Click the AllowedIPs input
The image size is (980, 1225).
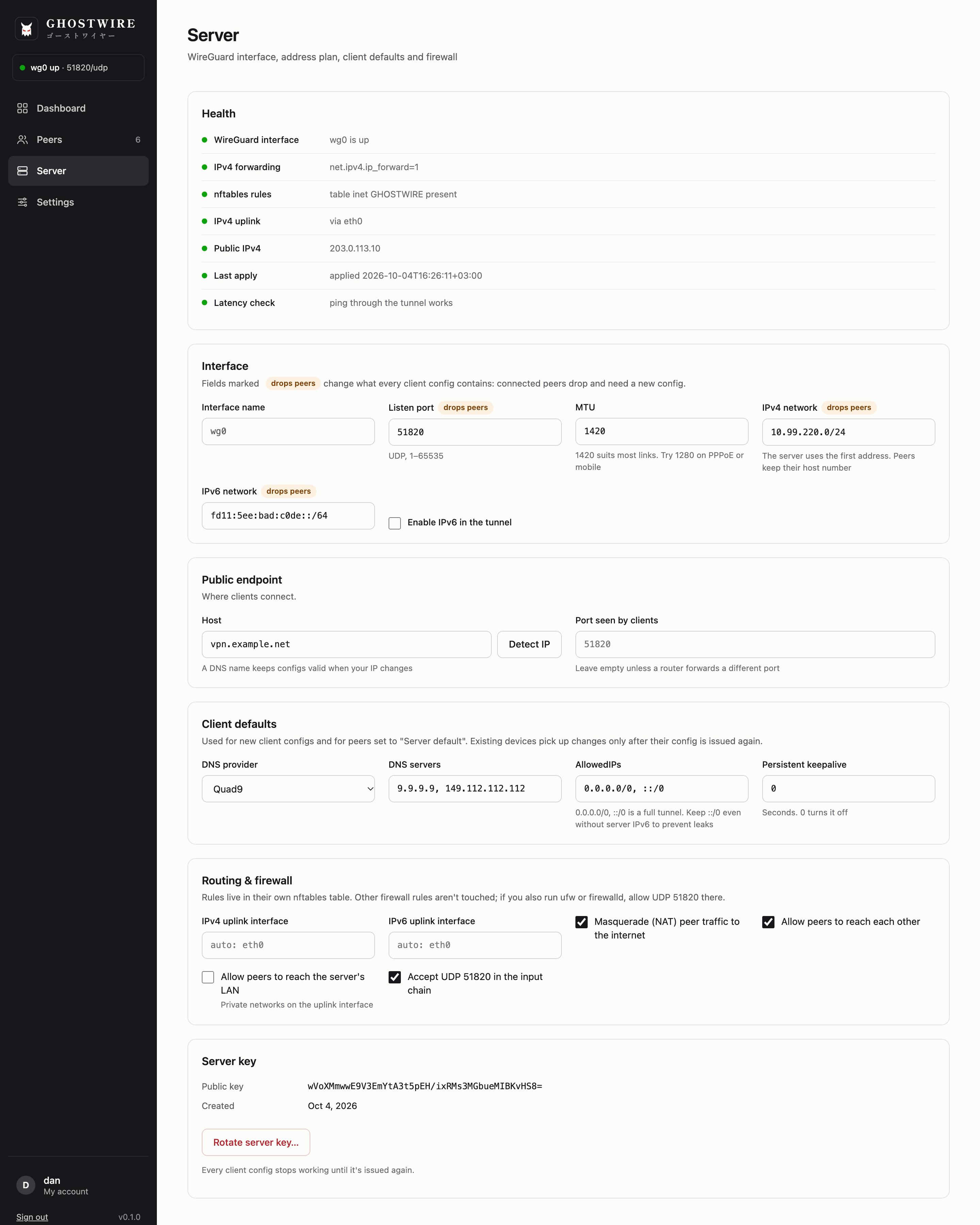pos(661,789)
